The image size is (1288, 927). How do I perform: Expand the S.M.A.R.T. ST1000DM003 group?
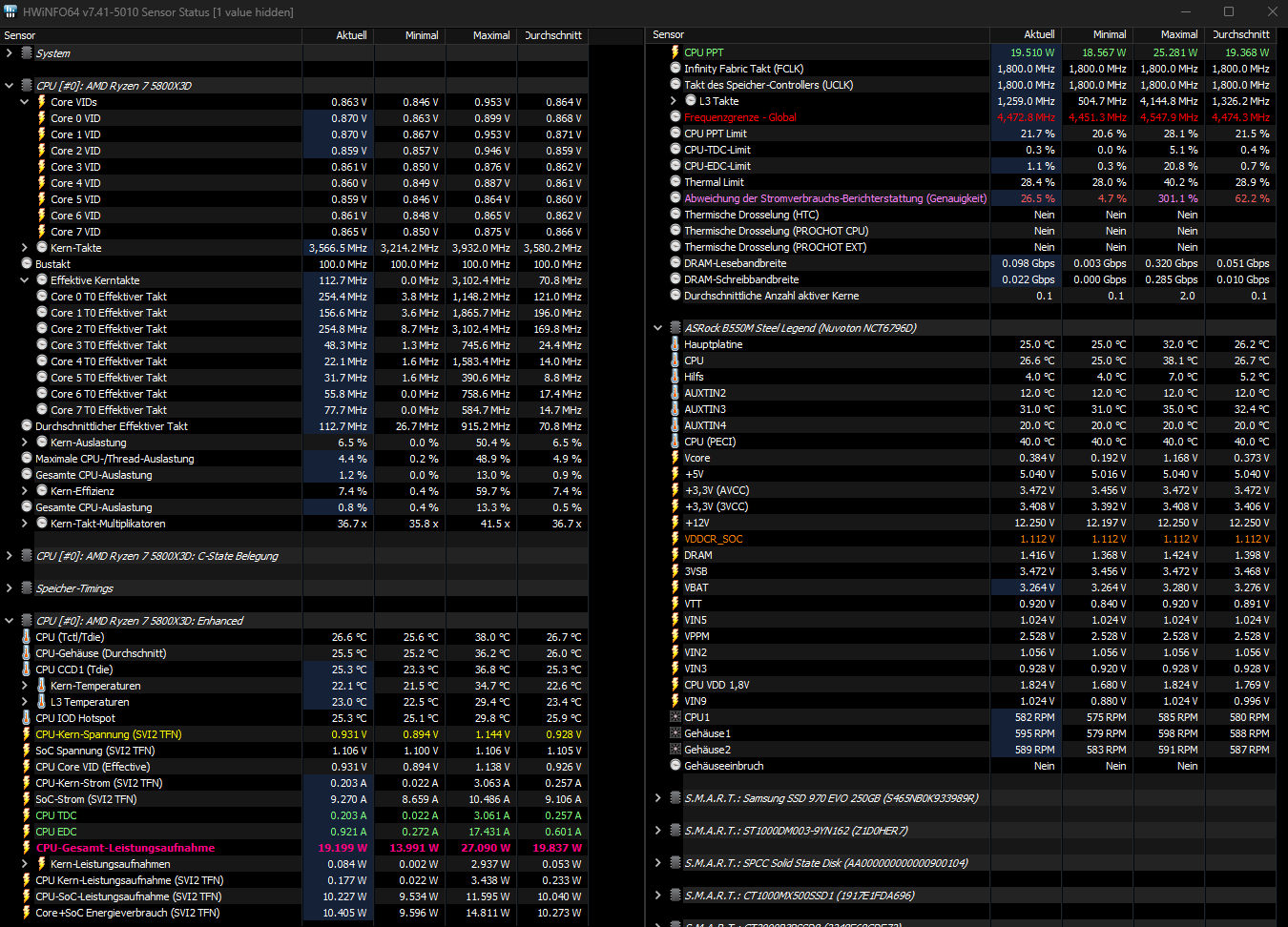(658, 831)
